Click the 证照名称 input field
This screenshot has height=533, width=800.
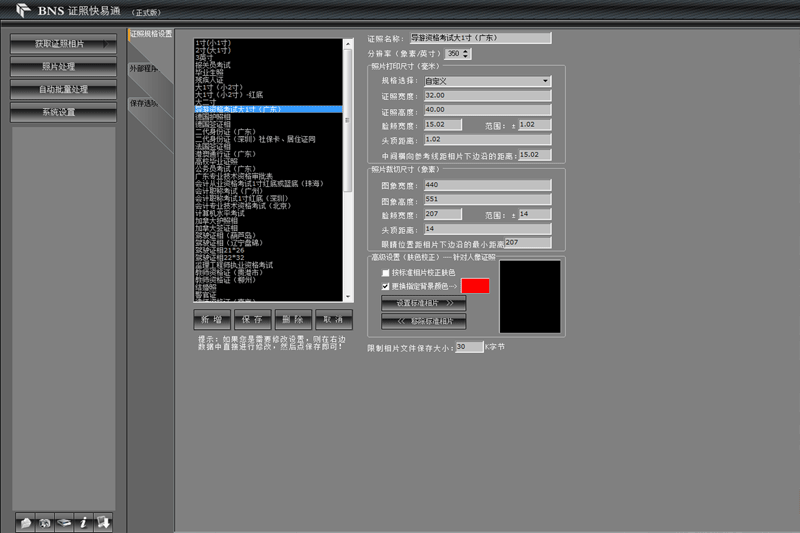click(481, 38)
